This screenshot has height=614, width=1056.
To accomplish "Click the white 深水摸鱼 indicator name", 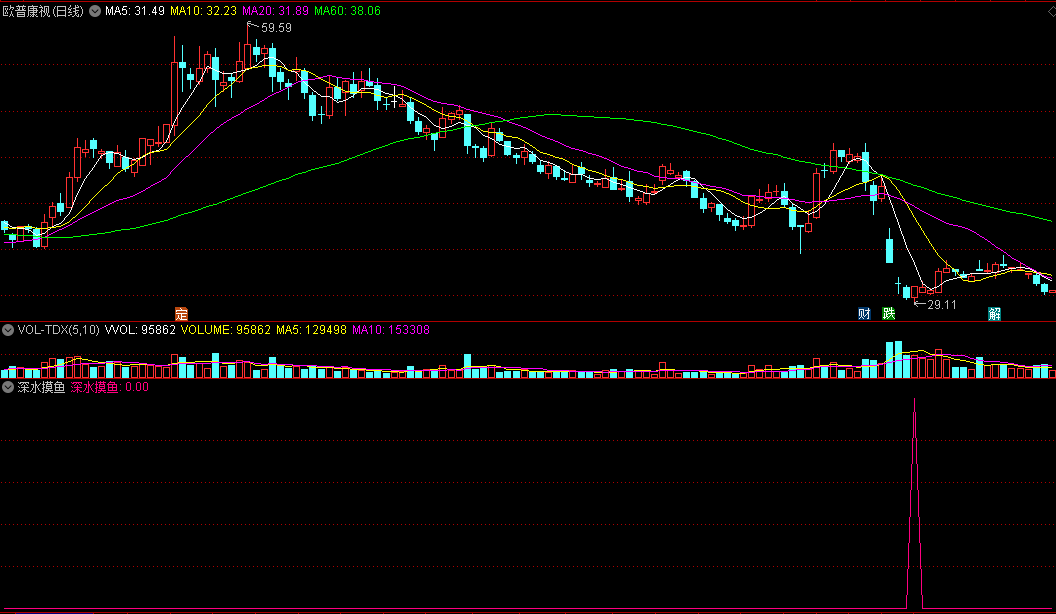I will coord(41,387).
